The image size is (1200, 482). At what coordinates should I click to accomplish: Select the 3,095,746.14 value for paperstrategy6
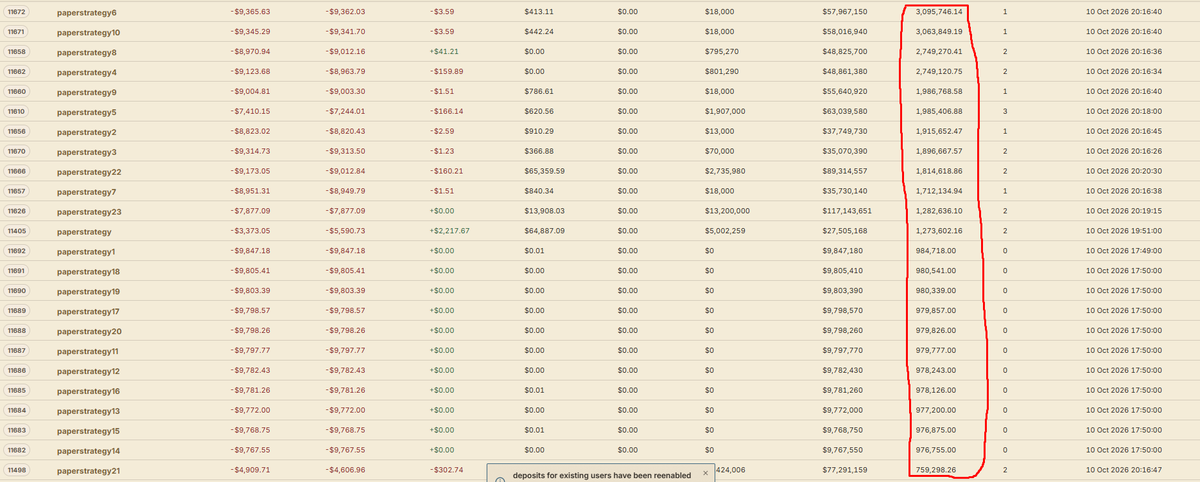(x=938, y=12)
